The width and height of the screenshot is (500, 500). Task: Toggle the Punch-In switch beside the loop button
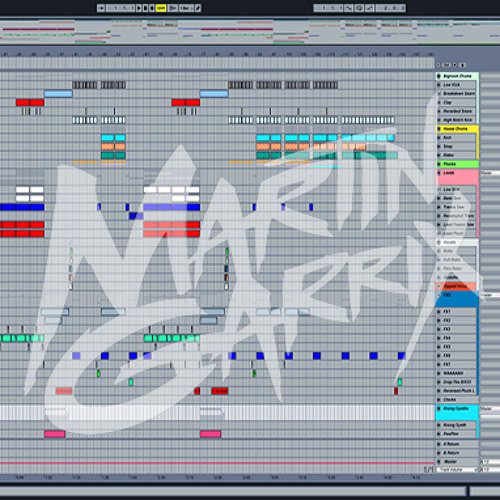point(349,8)
